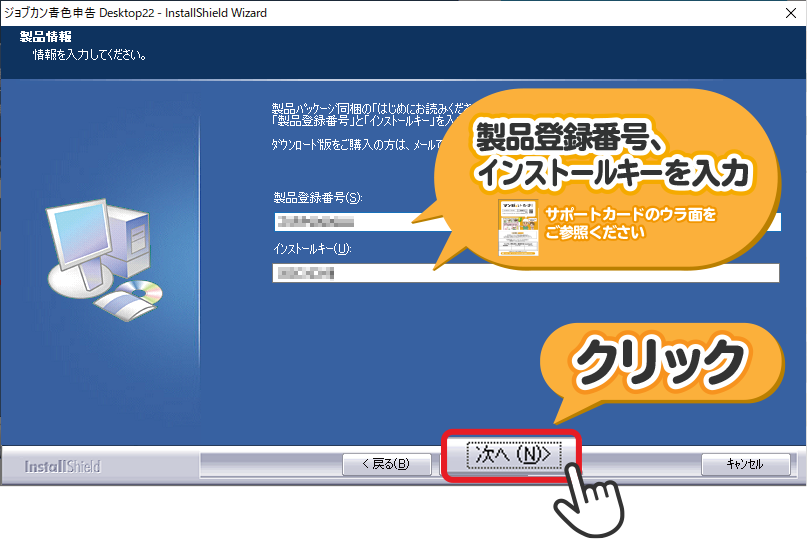Image resolution: width=807 pixels, height=541 pixels.
Task: Go back with the 戻る(B) button
Action: click(387, 464)
